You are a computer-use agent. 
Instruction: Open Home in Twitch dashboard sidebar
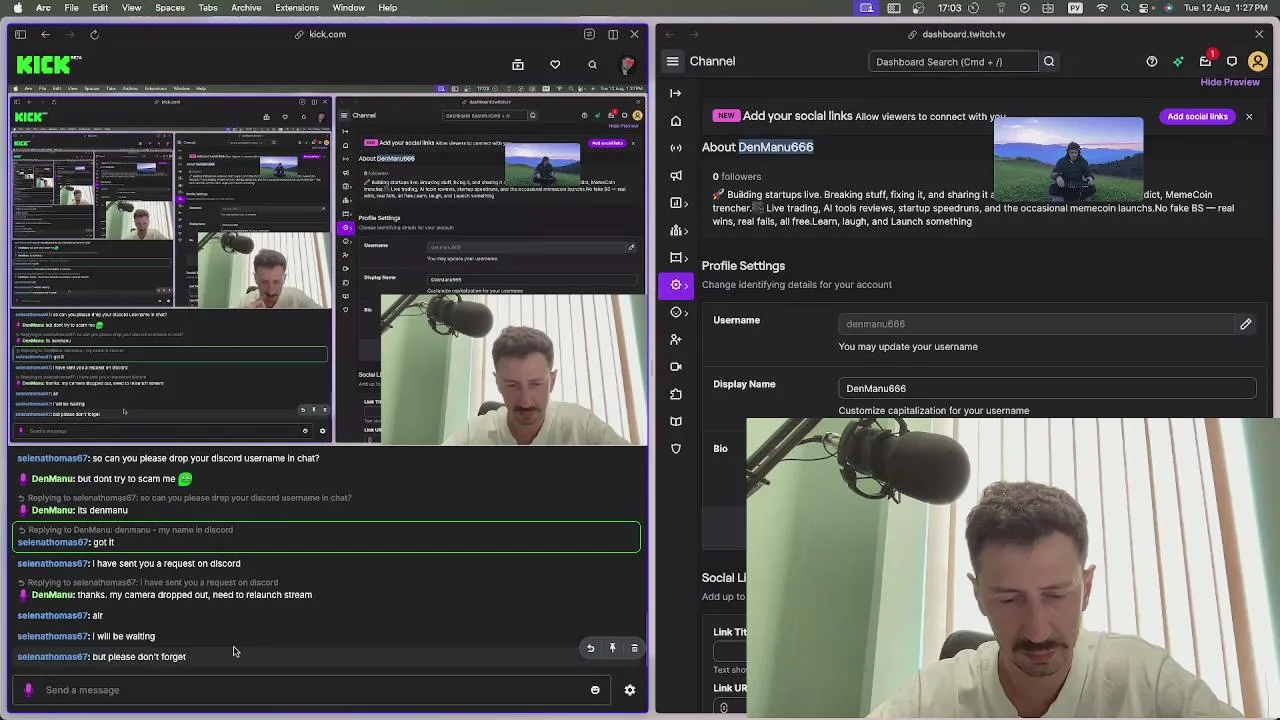[x=676, y=121]
